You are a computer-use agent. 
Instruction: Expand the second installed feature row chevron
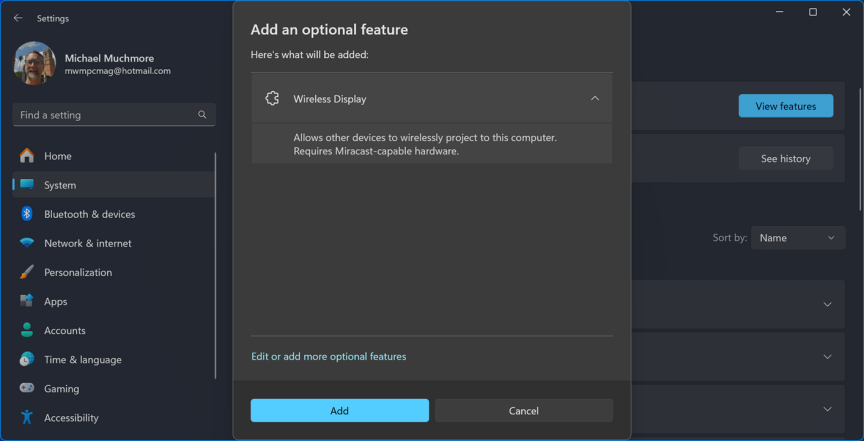pyautogui.click(x=827, y=357)
